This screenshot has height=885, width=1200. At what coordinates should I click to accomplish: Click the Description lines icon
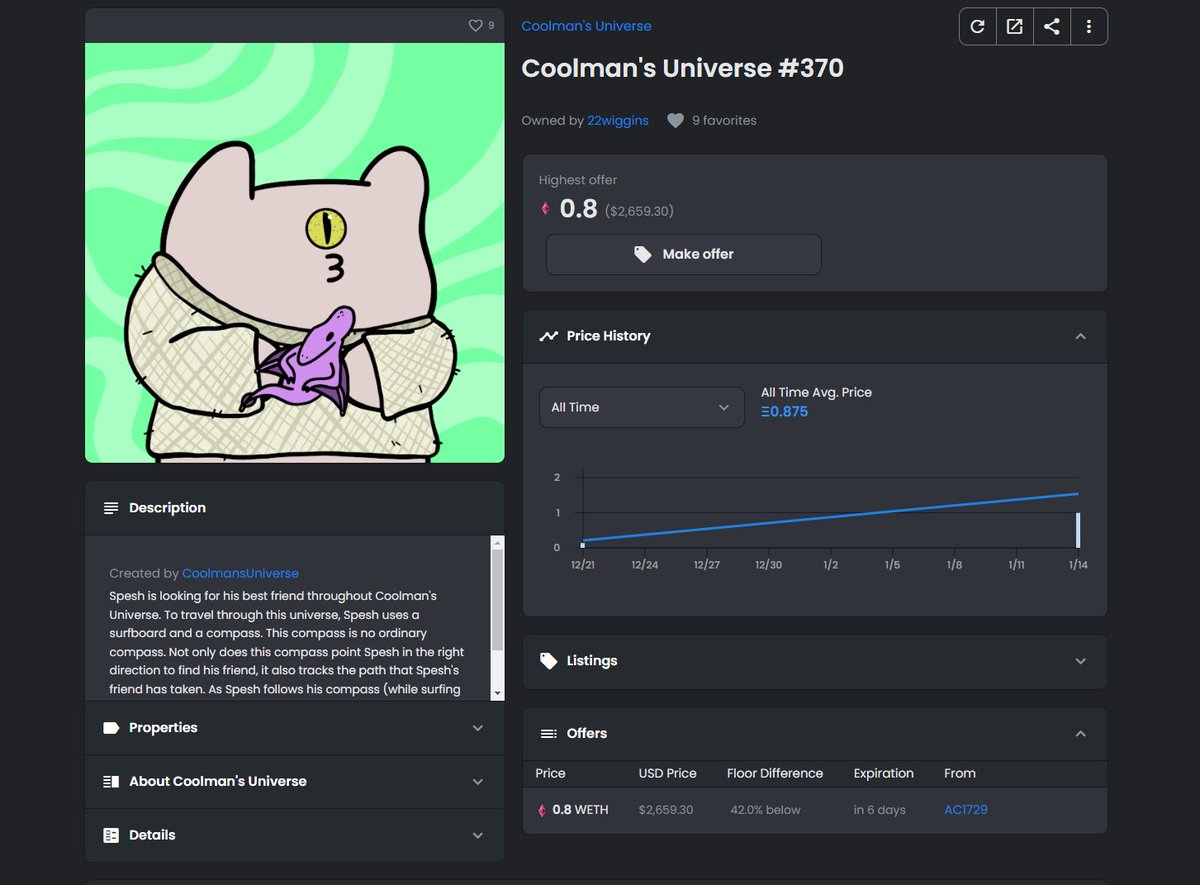click(x=111, y=508)
